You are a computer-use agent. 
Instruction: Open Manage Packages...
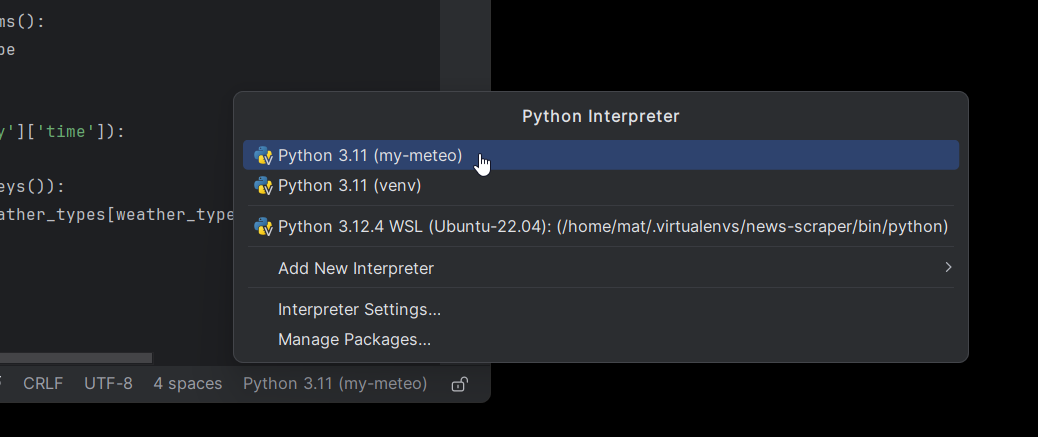coord(354,339)
